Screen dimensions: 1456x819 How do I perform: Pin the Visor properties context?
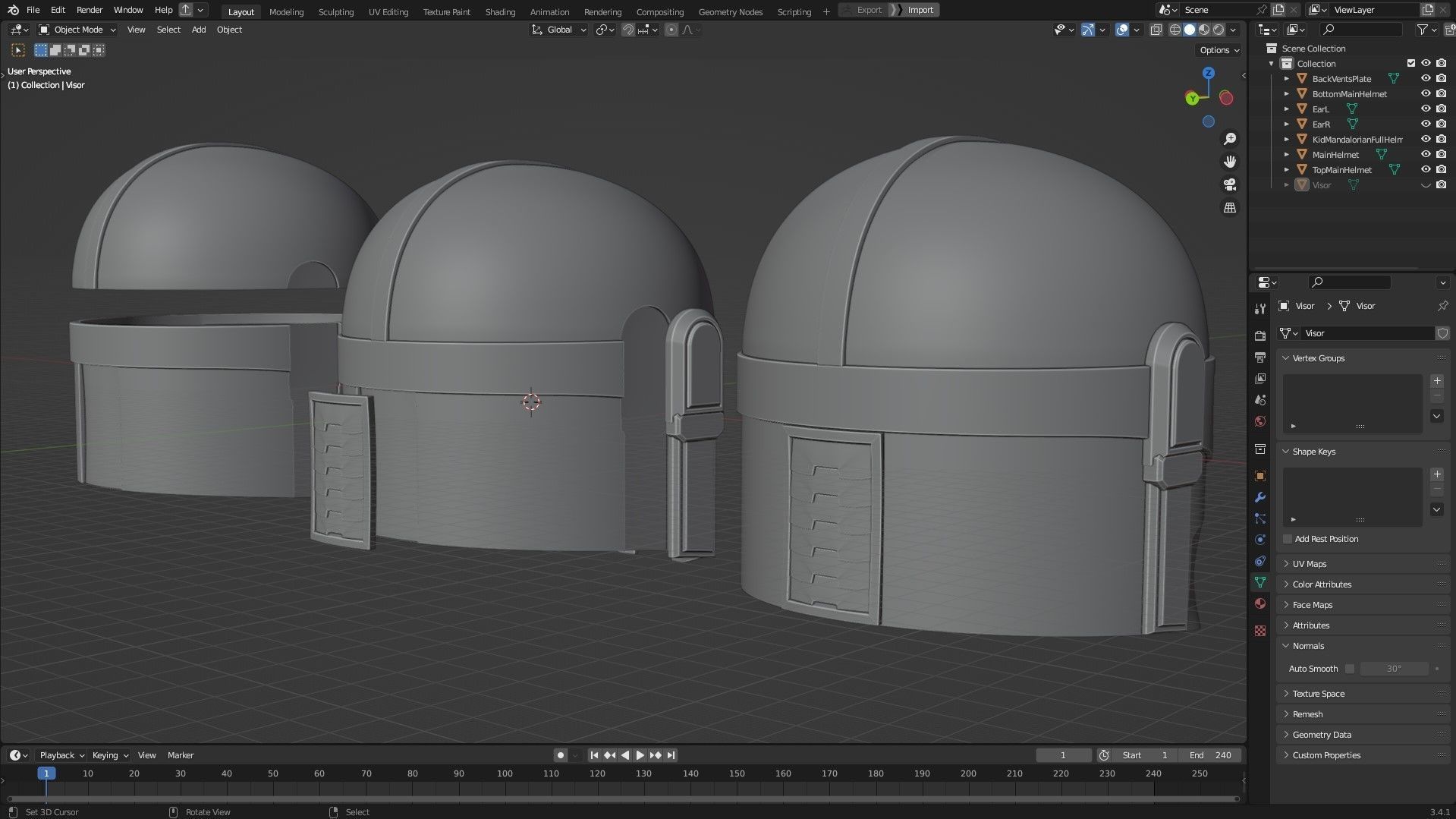[x=1442, y=306]
